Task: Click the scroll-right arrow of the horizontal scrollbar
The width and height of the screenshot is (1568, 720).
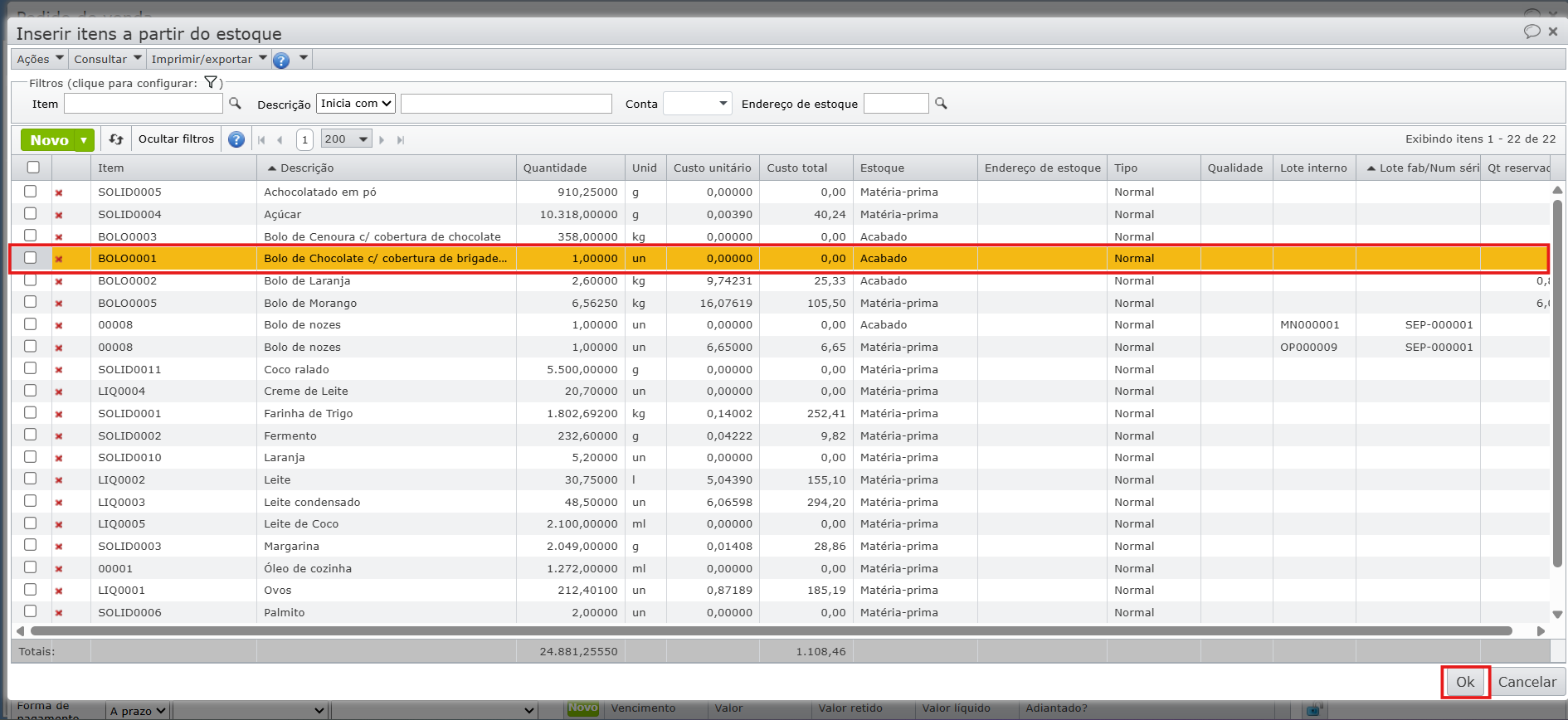Action: coord(1541,631)
